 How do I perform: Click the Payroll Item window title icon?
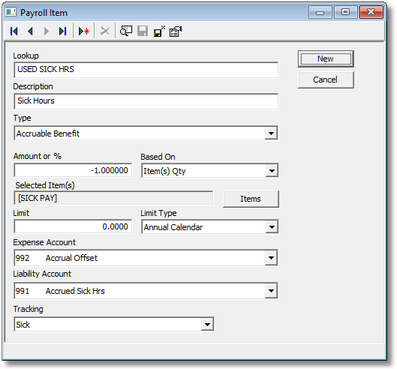click(11, 12)
